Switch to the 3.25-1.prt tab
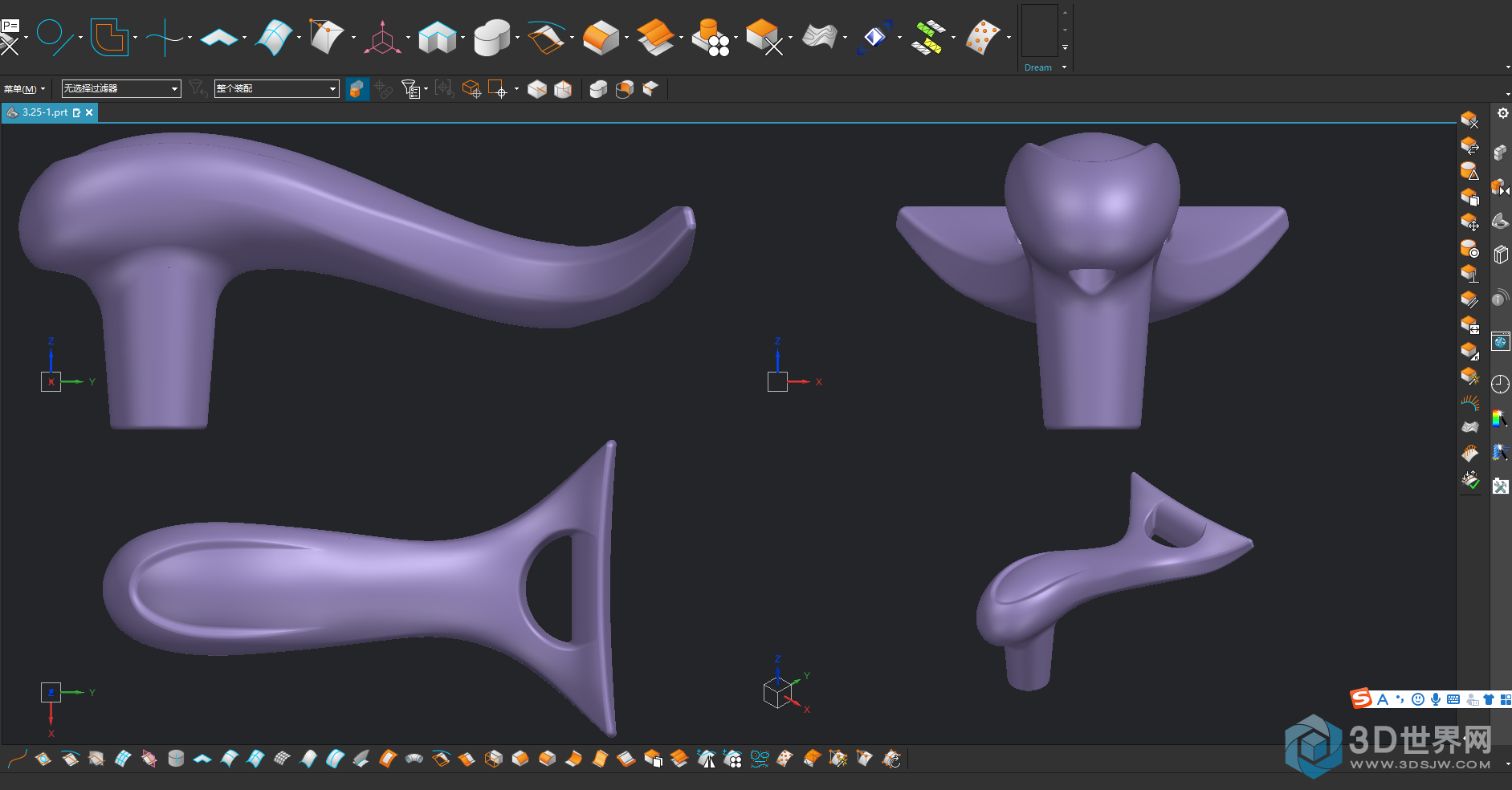 pos(46,112)
